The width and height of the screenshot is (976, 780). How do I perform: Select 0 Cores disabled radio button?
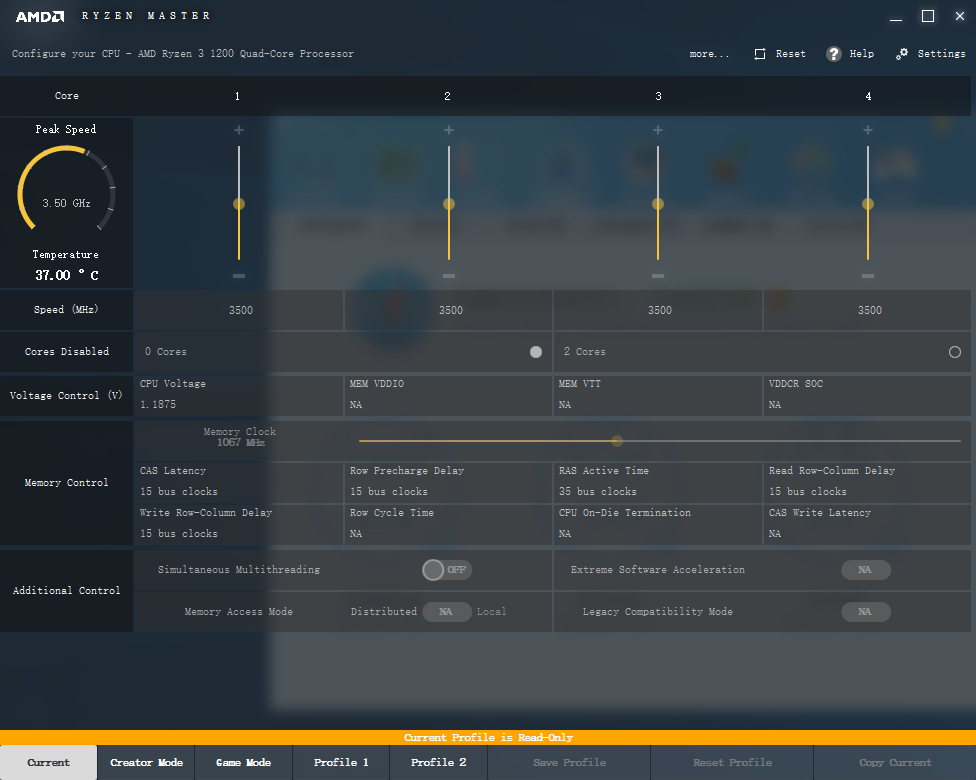(536, 352)
